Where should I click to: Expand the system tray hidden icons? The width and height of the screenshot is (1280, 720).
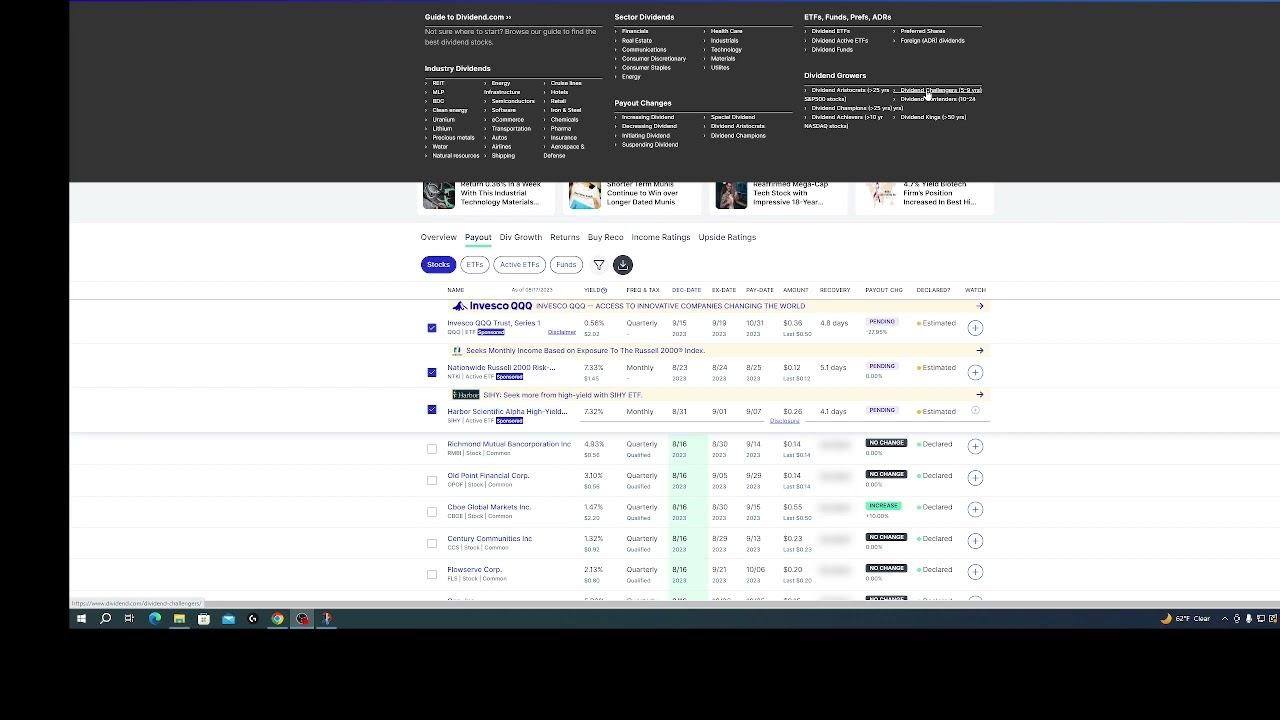coord(1225,619)
